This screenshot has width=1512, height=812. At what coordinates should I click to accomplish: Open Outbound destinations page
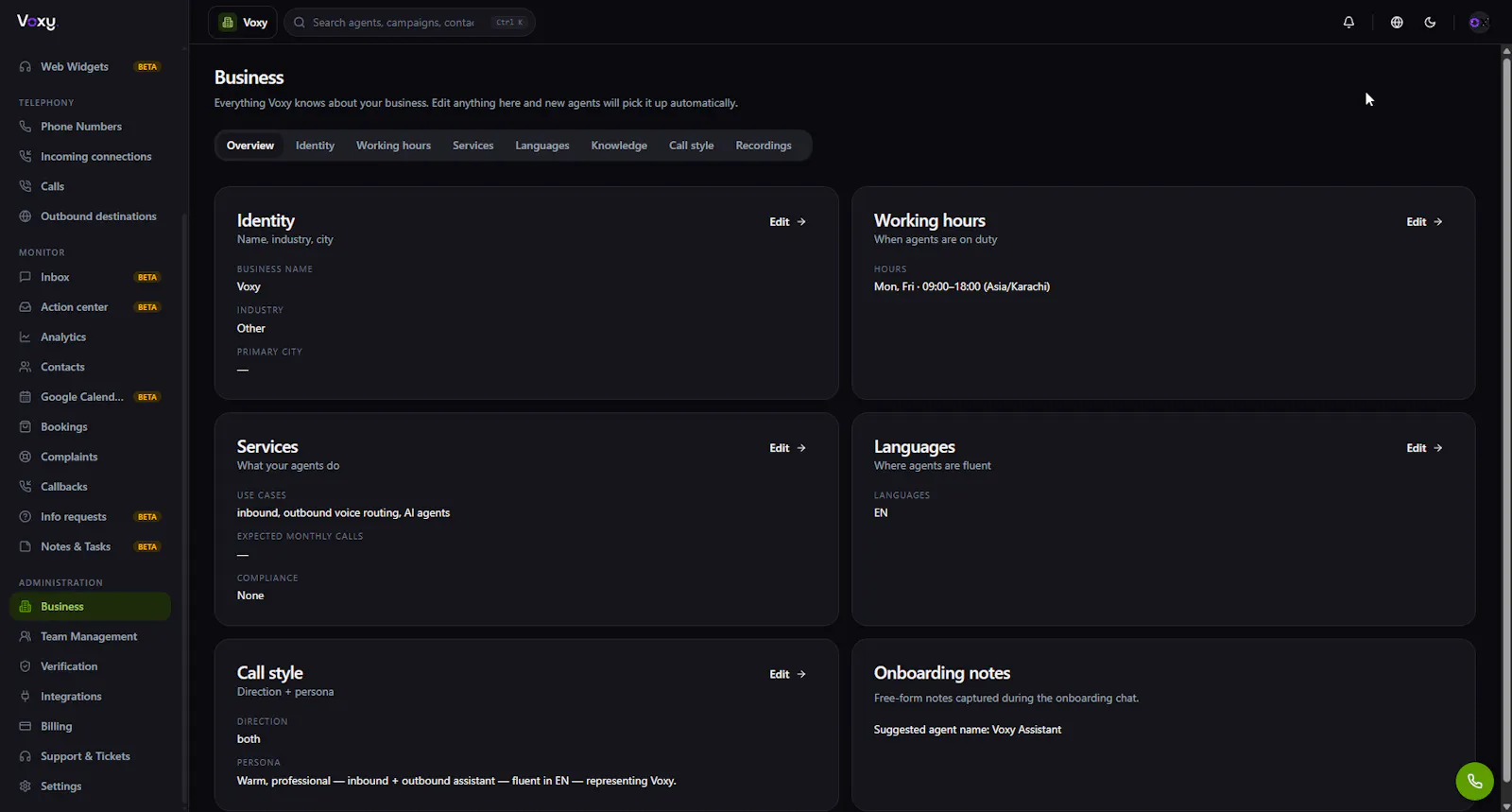click(90, 216)
